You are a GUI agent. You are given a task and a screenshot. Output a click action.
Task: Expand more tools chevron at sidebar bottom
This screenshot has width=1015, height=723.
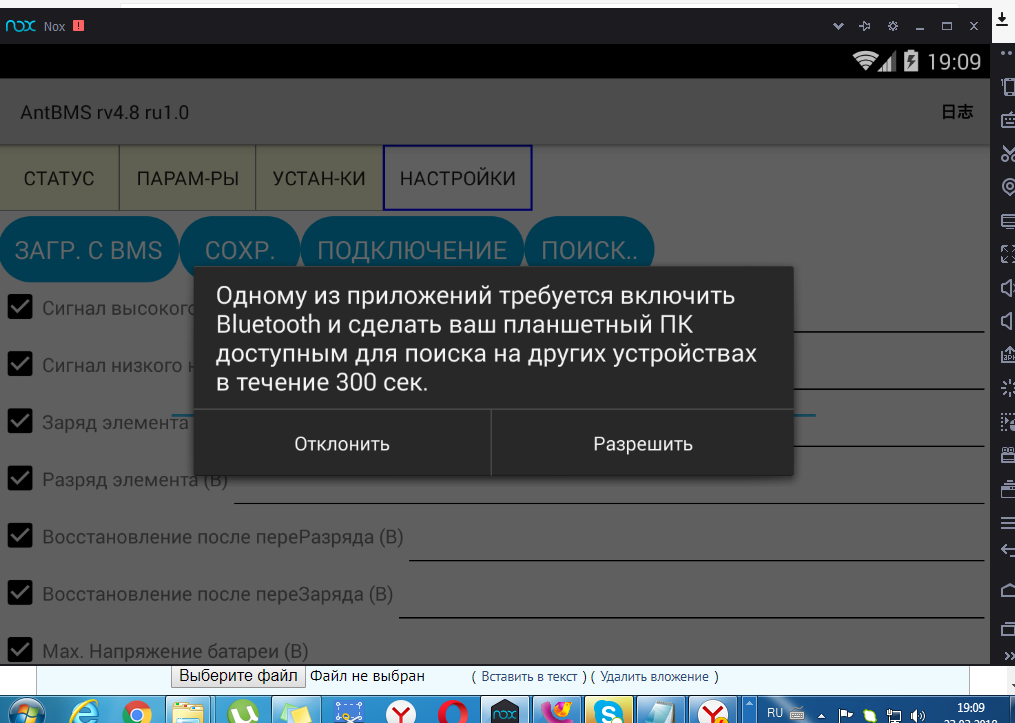pyautogui.click(x=1007, y=655)
